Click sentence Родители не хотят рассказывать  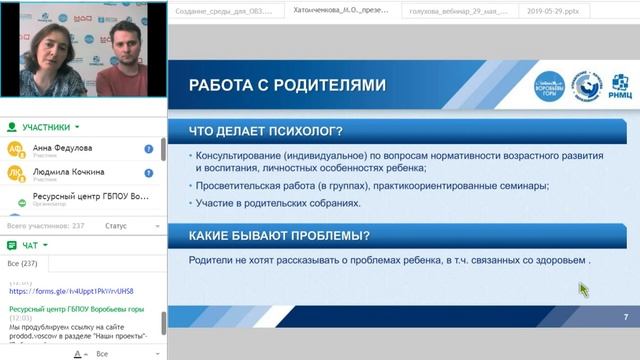pos(389,260)
